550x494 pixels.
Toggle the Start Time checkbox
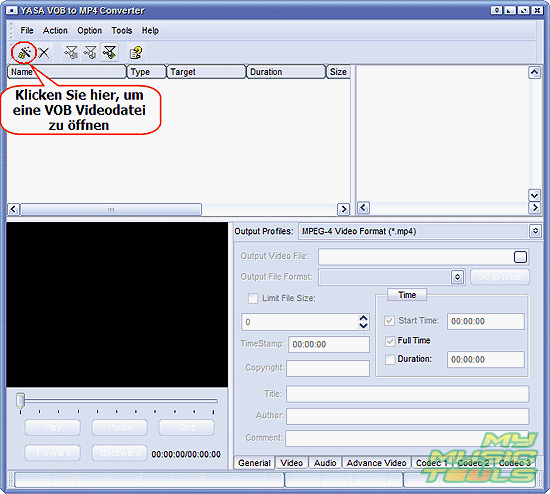[x=389, y=321]
